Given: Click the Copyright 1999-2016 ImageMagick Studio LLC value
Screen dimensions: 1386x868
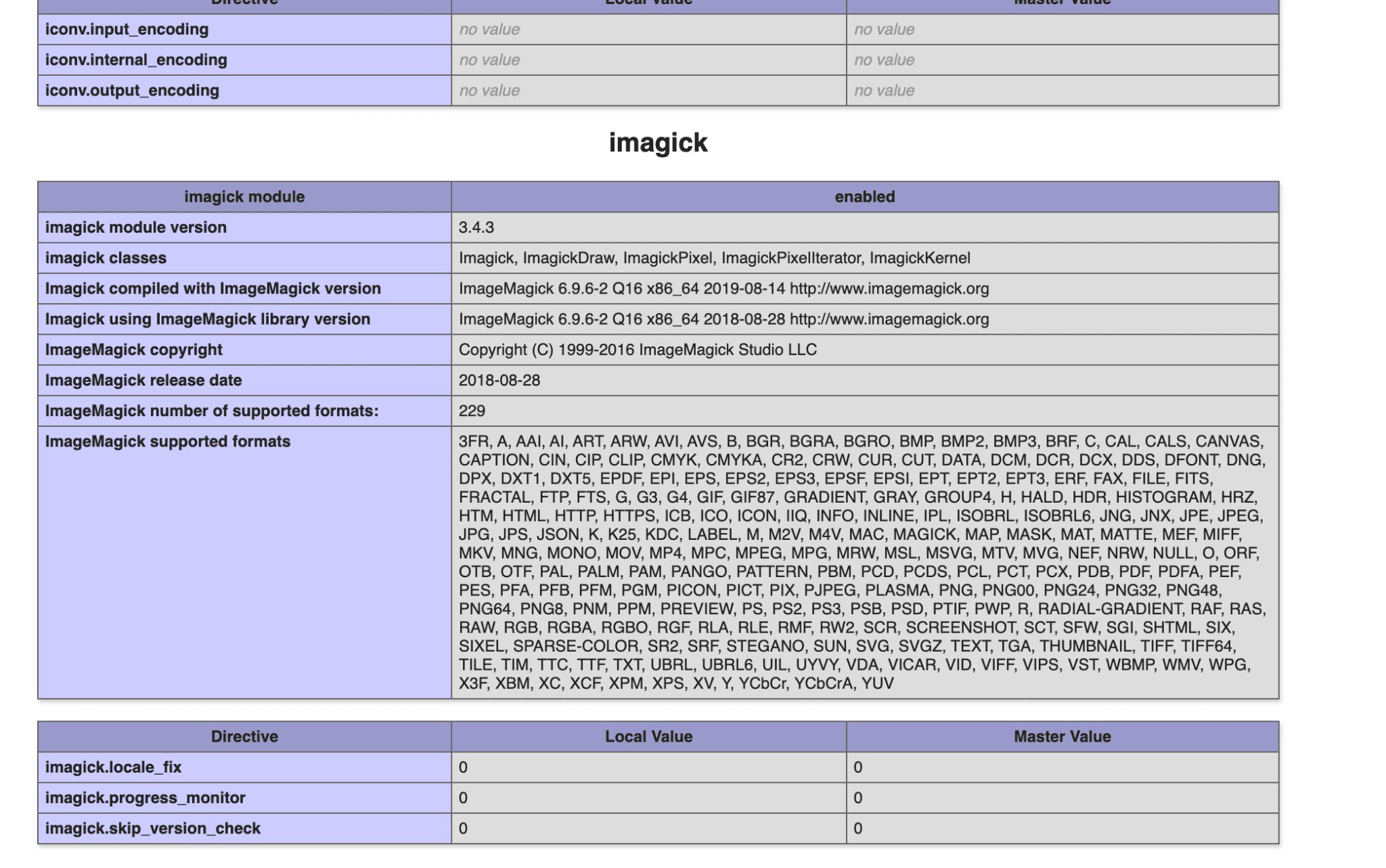Looking at the screenshot, I should (x=638, y=349).
